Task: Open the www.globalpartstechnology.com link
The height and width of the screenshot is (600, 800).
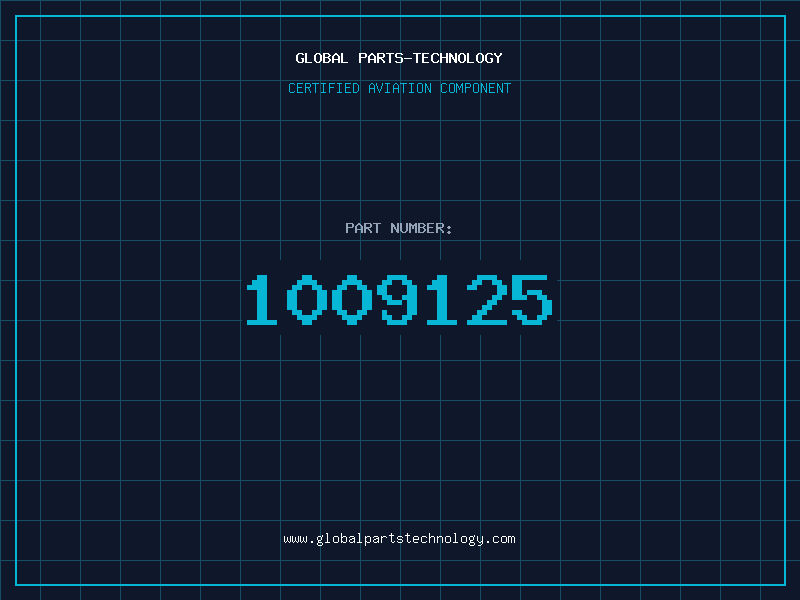Action: (x=399, y=539)
